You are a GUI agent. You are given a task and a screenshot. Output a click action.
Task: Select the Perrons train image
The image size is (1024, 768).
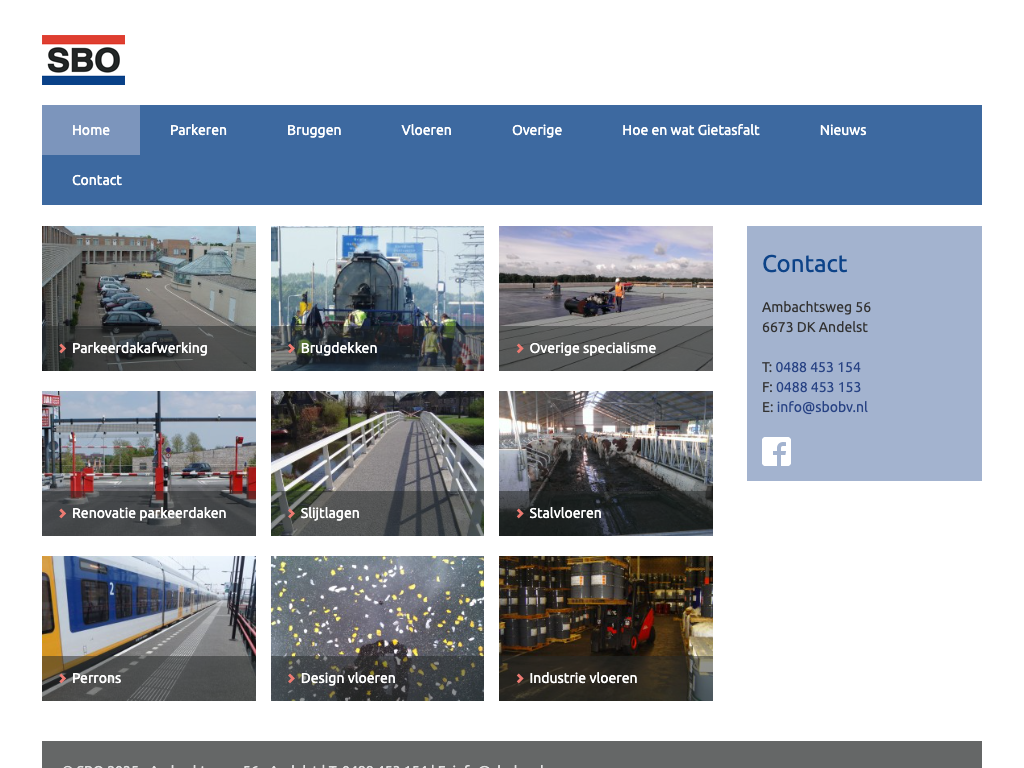coord(149,628)
